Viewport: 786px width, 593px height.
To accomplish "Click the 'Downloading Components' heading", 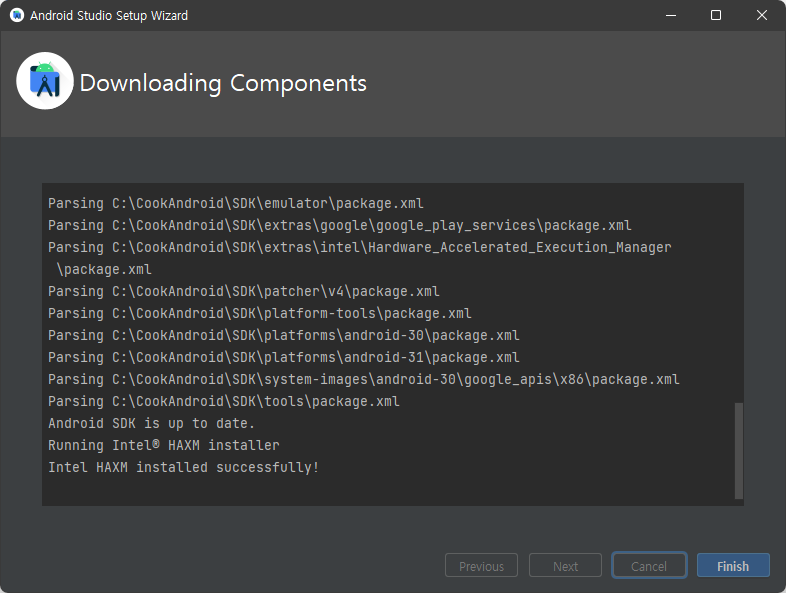I will [223, 83].
